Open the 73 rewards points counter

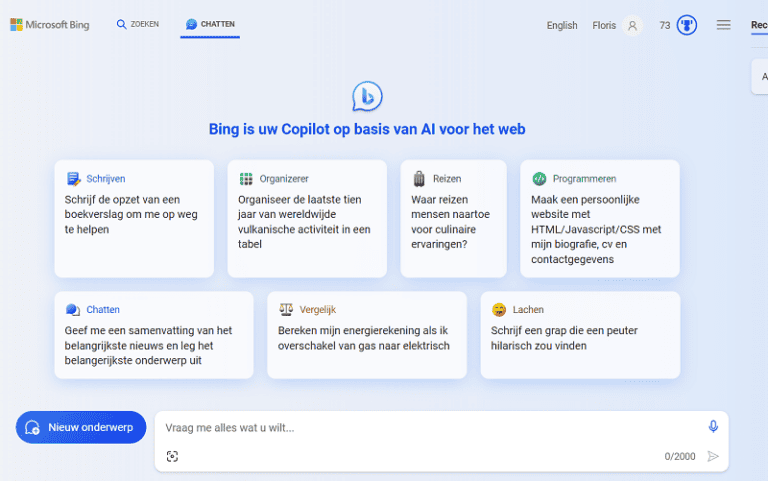665,25
